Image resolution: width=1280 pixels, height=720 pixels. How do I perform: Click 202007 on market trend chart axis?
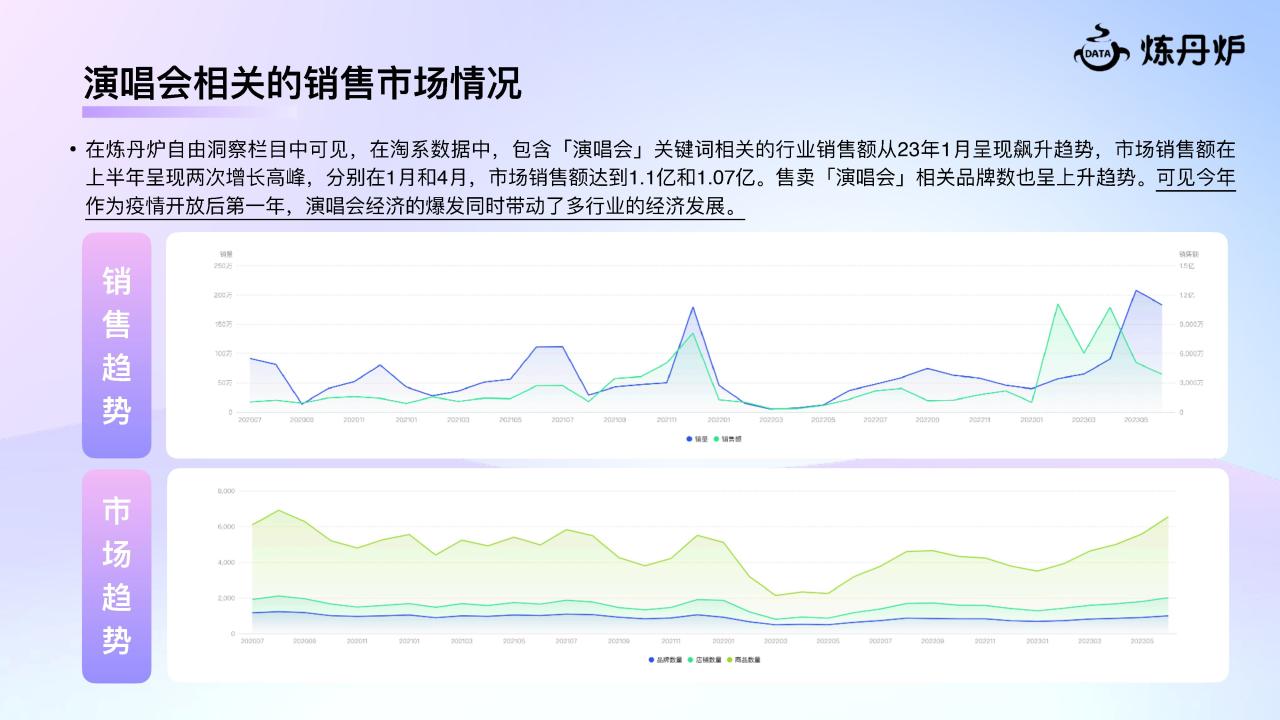click(x=252, y=640)
